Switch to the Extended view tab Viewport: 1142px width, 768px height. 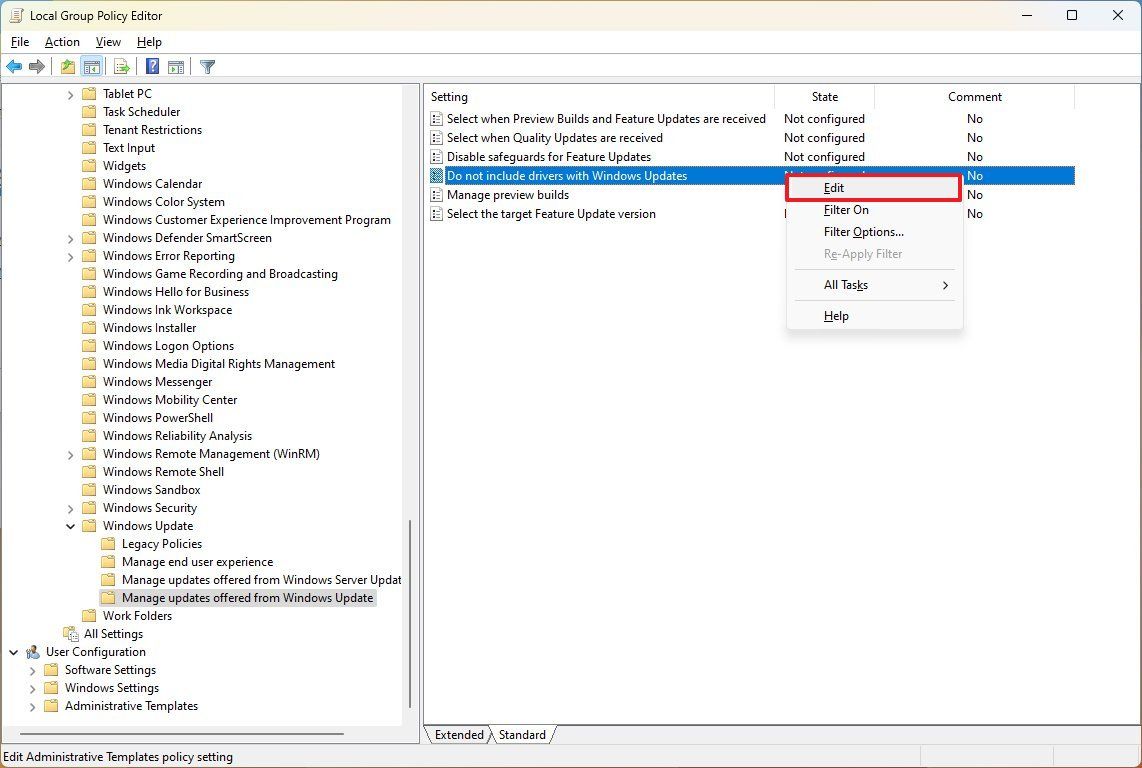[x=458, y=734]
